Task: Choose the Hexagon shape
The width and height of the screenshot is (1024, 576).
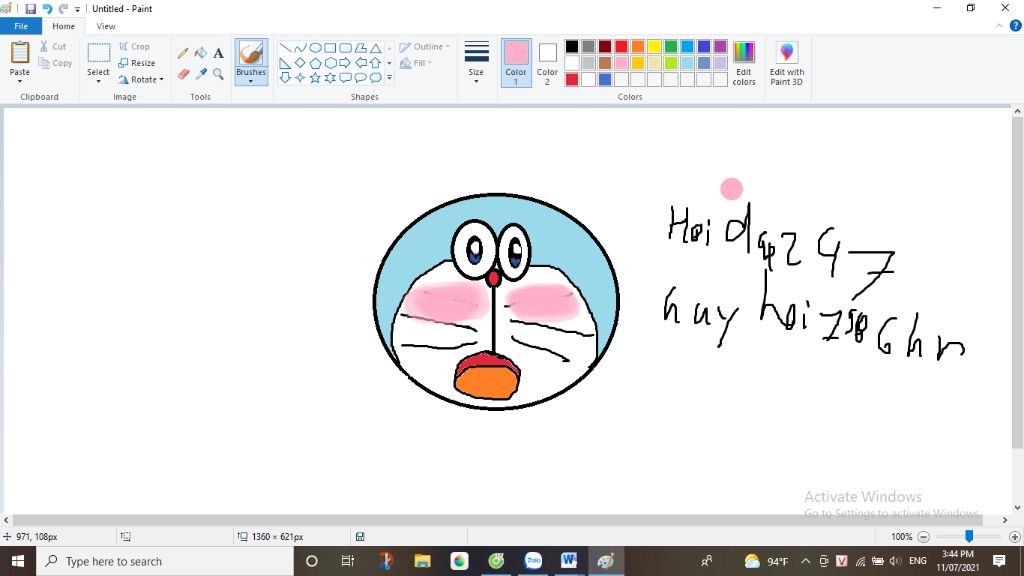Action: click(x=330, y=63)
